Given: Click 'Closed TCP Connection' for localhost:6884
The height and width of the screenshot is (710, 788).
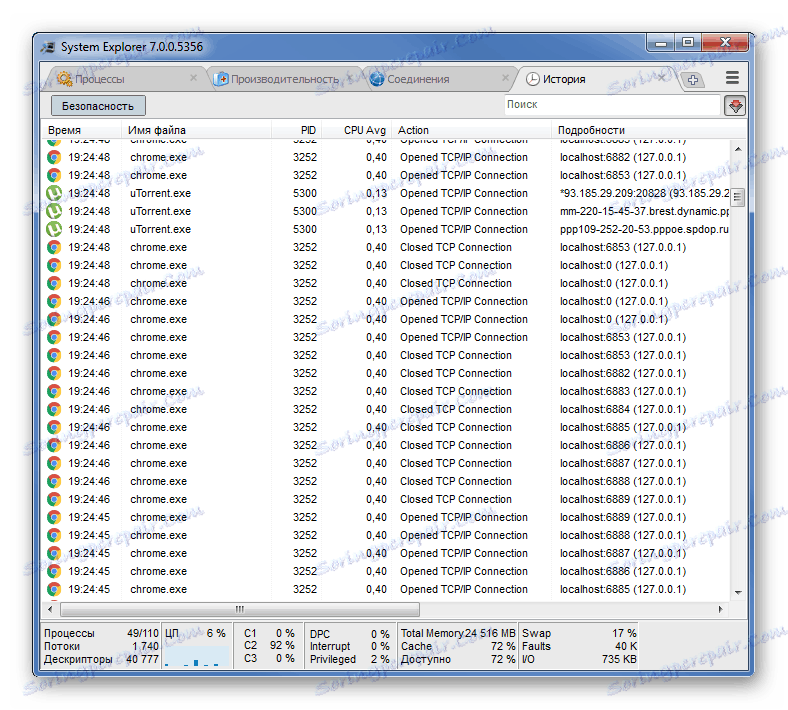Looking at the screenshot, I should coord(456,409).
